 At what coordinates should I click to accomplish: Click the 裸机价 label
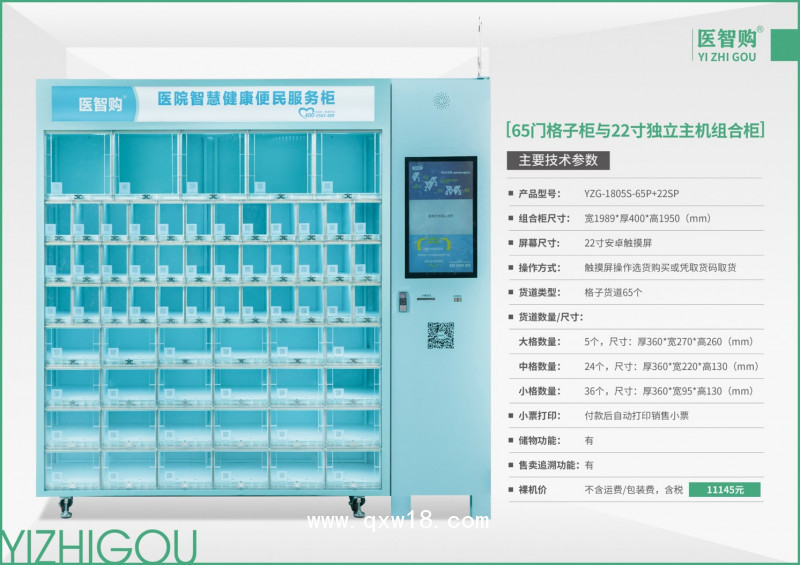pyautogui.click(x=532, y=489)
